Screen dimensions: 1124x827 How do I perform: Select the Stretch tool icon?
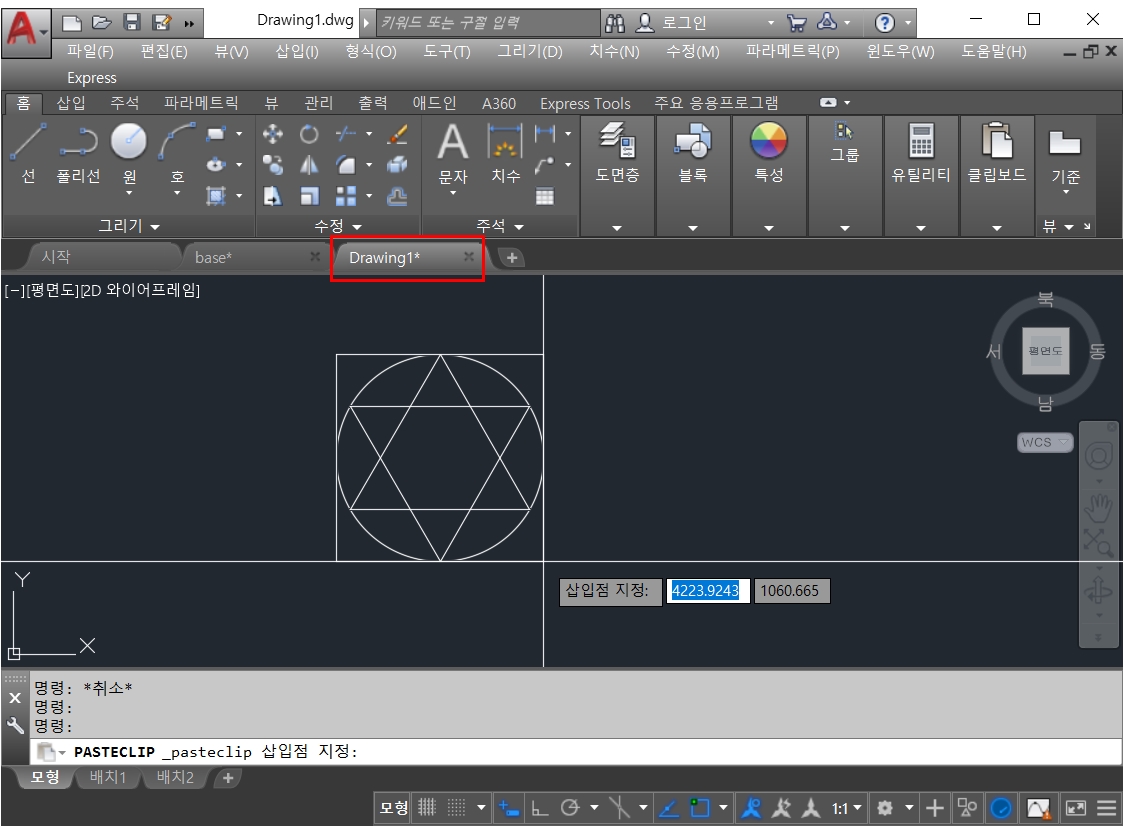272,196
